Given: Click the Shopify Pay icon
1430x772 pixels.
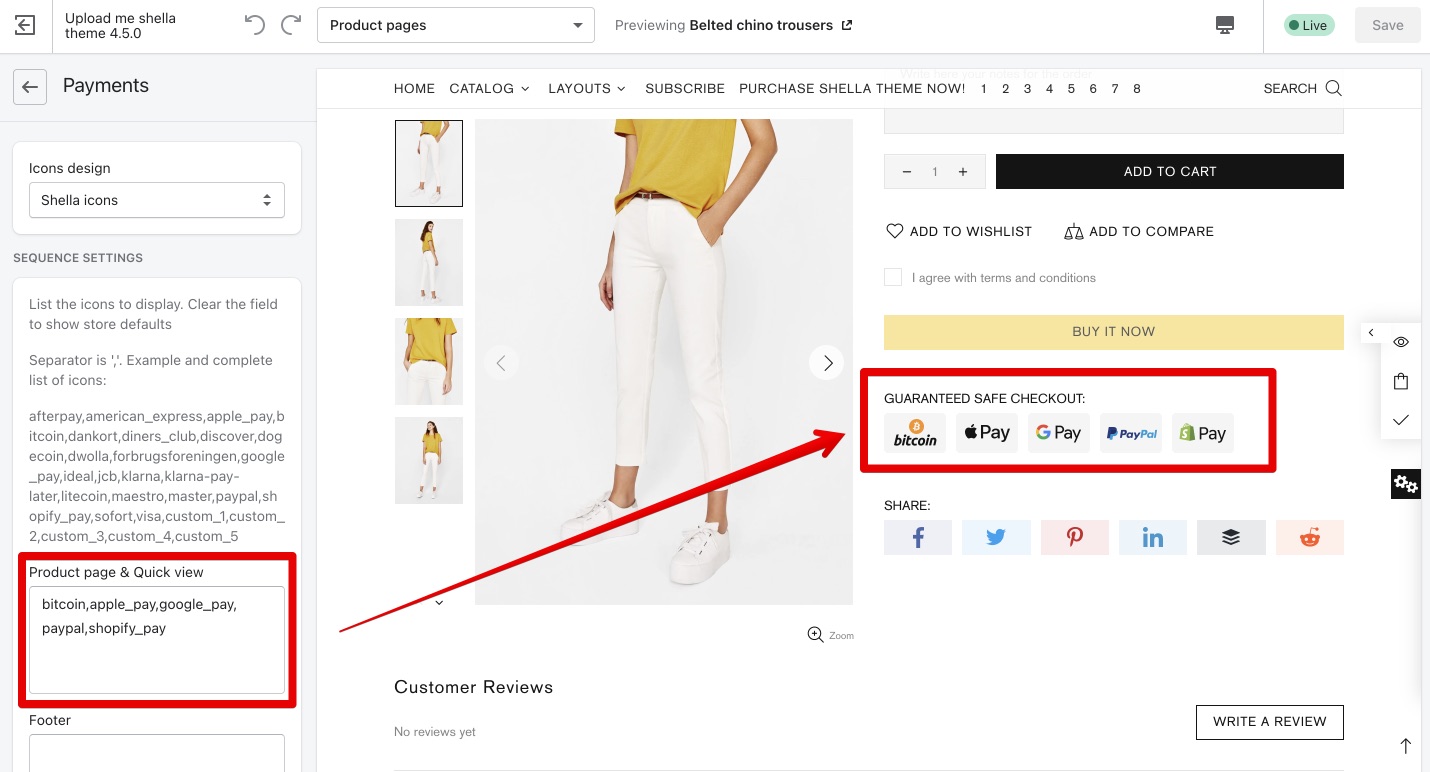Looking at the screenshot, I should [1203, 433].
